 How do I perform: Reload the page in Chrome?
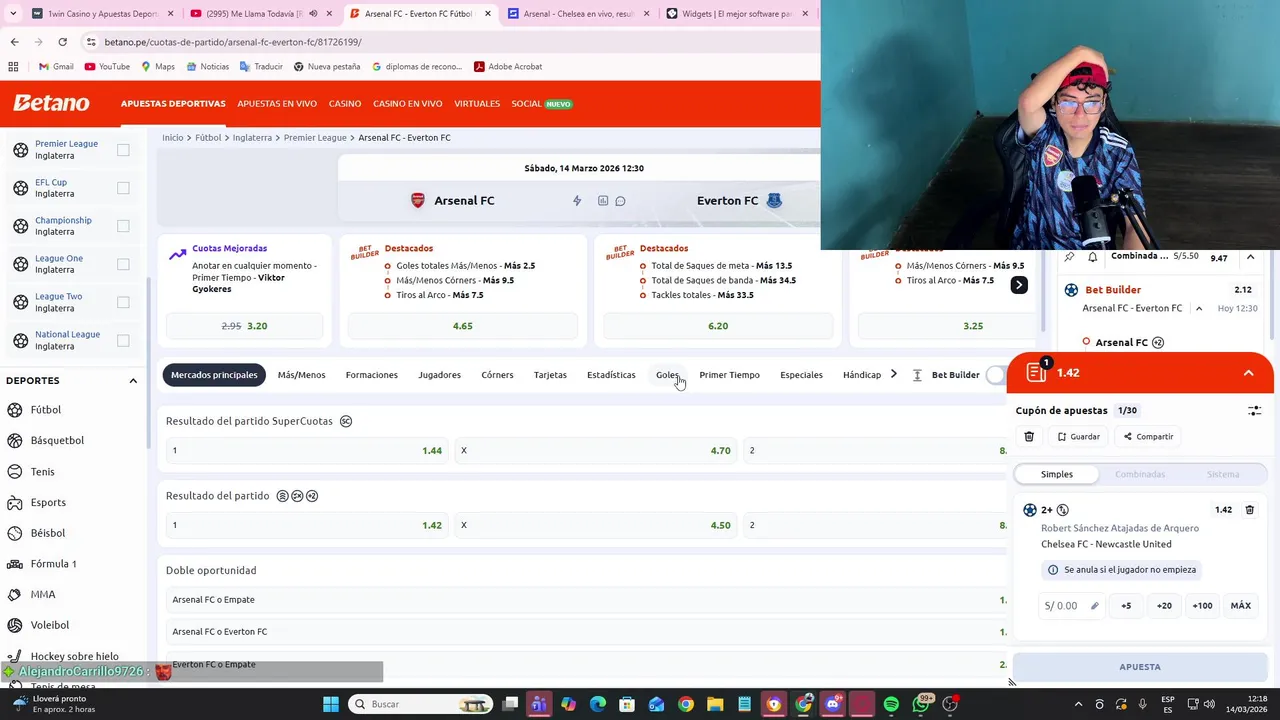(62, 42)
